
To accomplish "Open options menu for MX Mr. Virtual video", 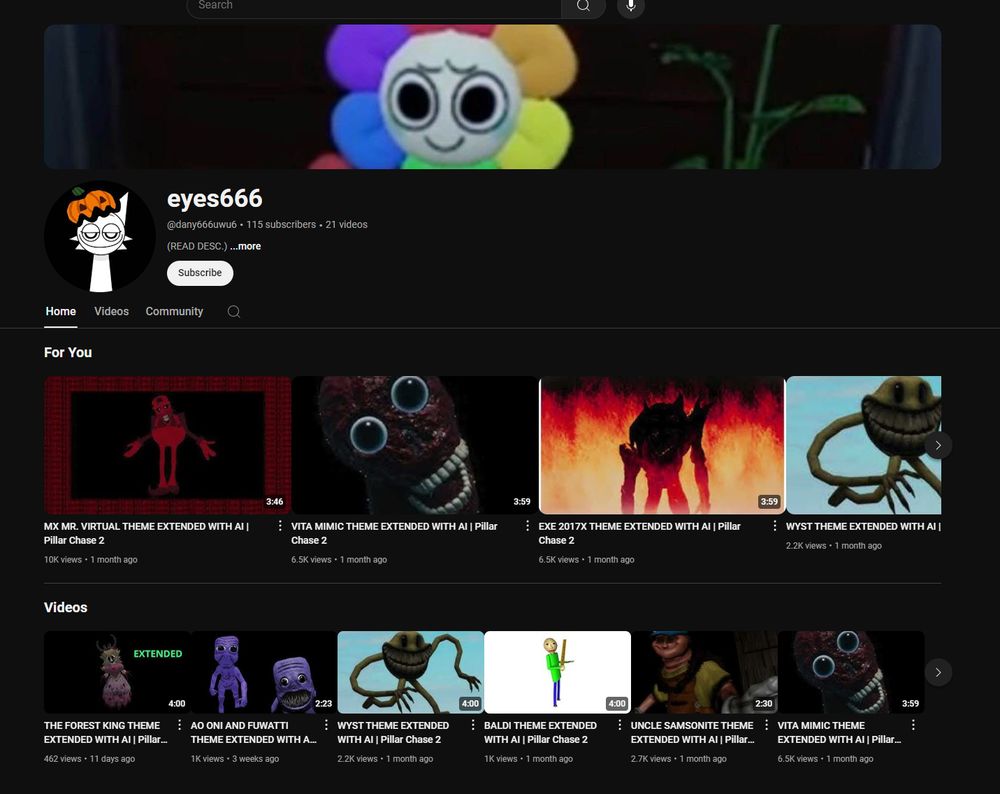I will [280, 526].
